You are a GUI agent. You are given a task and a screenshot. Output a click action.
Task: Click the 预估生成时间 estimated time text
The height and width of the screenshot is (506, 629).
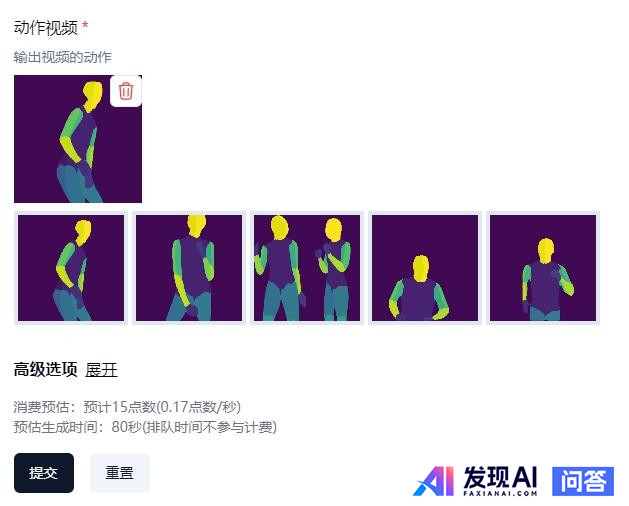(x=145, y=427)
